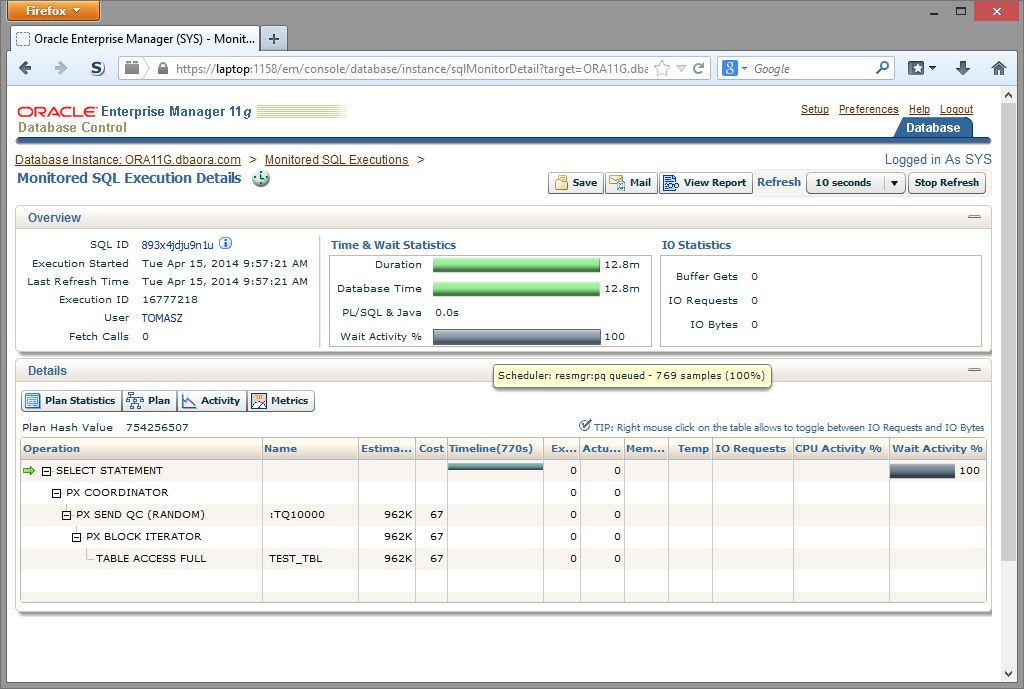This screenshot has width=1024, height=689.
Task: Open the 10 seconds refresh dropdown
Action: [856, 183]
